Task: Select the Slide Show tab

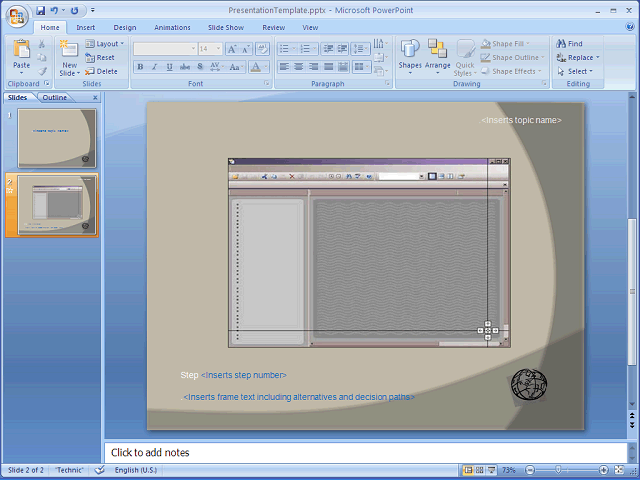Action: coord(226,27)
